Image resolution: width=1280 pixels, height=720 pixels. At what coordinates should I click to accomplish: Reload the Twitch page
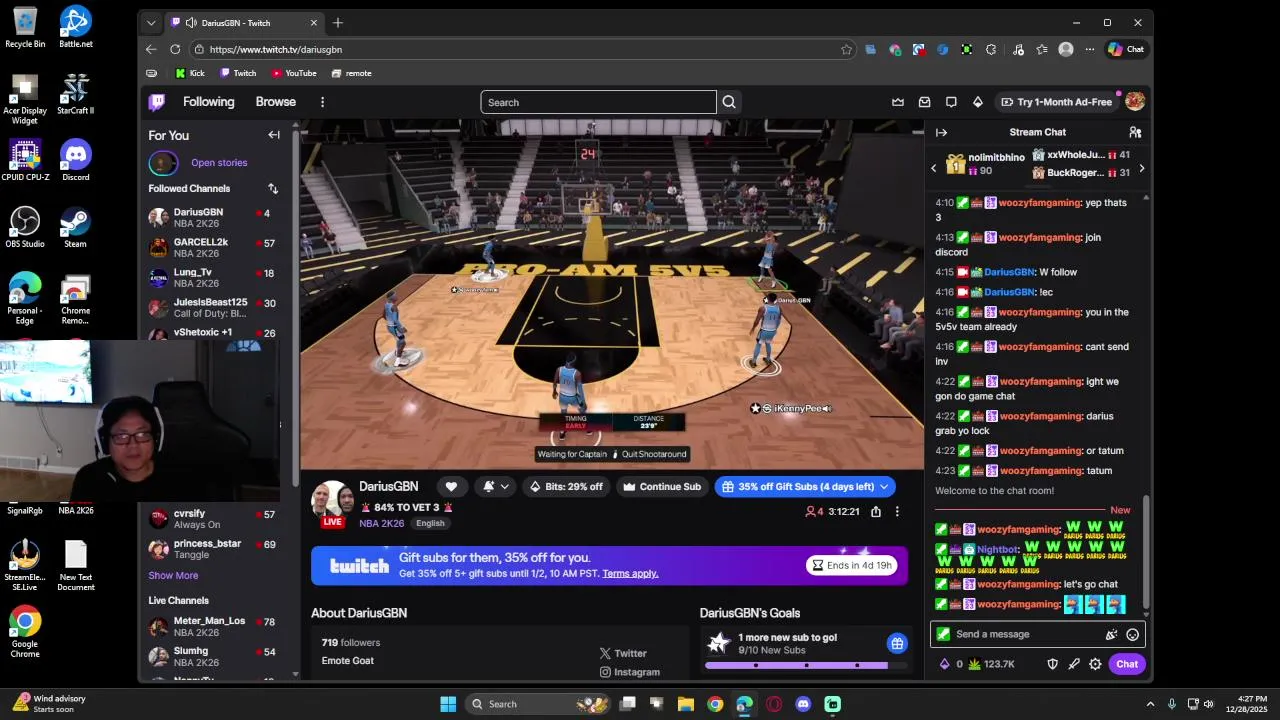(175, 49)
